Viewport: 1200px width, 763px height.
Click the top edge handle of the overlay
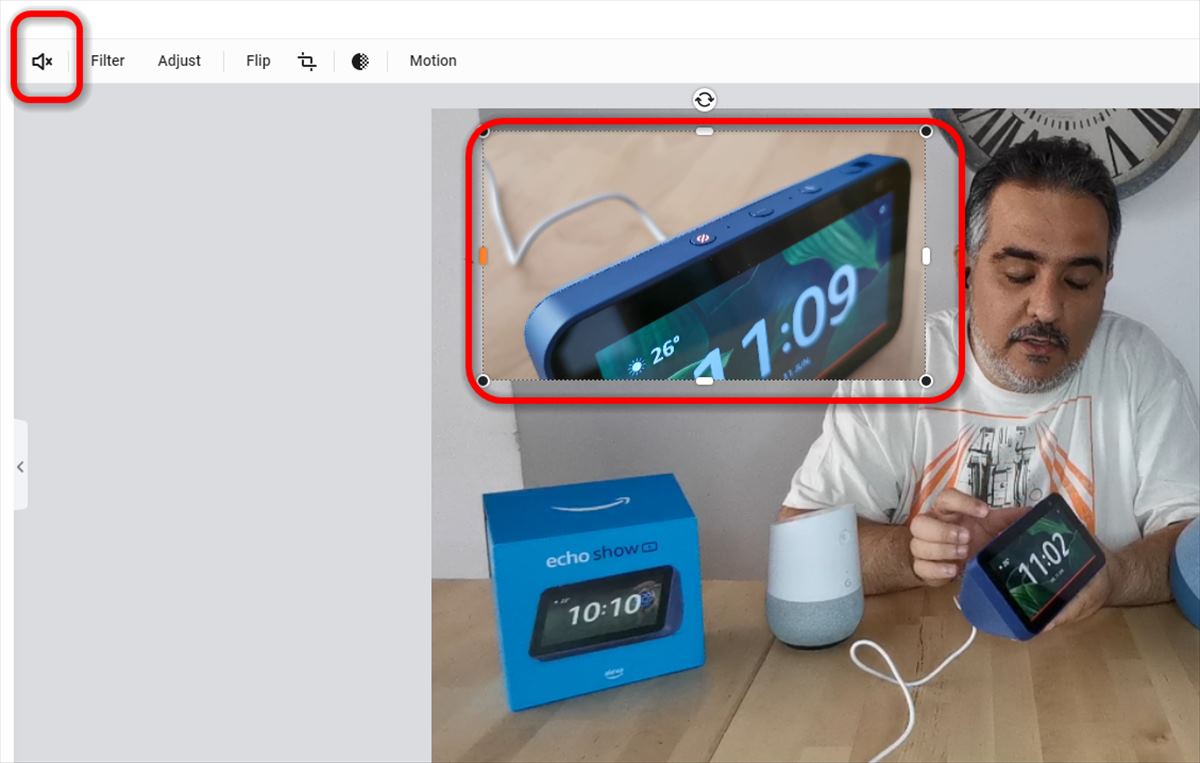pyautogui.click(x=705, y=131)
